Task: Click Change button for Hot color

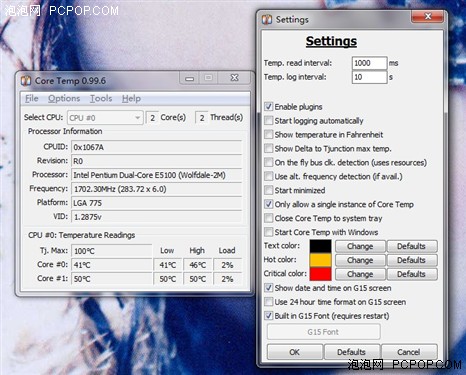Action: (360, 260)
